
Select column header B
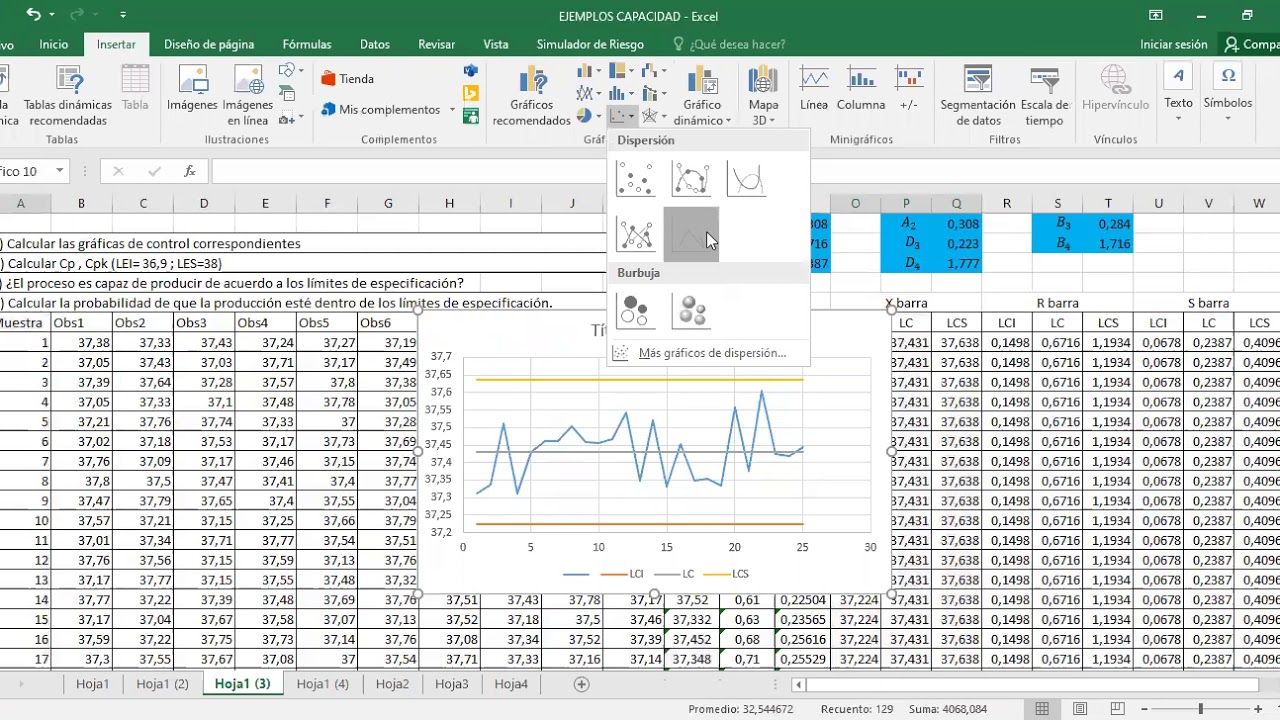click(x=81, y=203)
